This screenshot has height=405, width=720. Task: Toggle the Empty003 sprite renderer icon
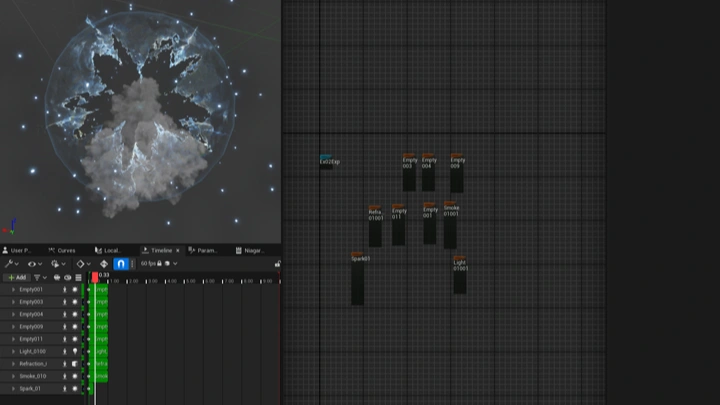[x=74, y=302]
